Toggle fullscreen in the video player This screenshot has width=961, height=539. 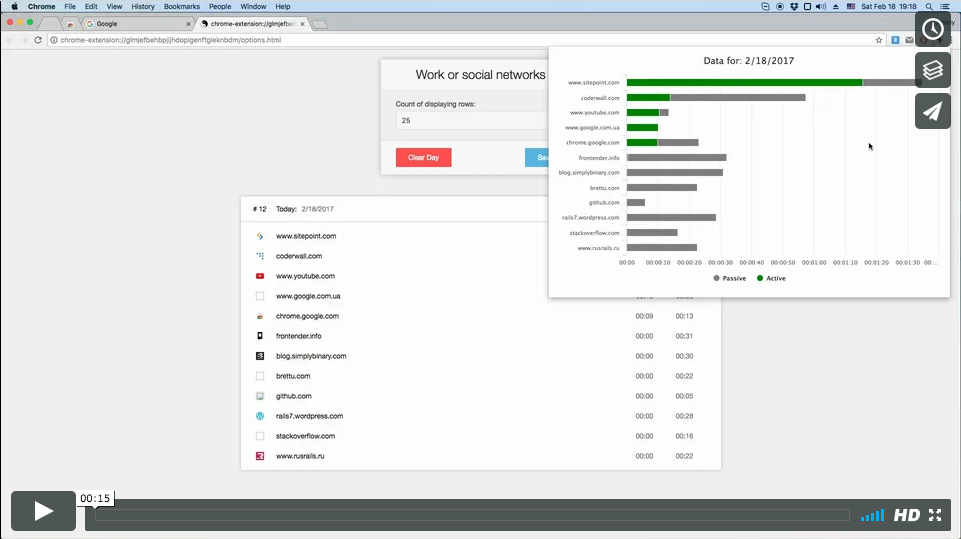click(935, 515)
